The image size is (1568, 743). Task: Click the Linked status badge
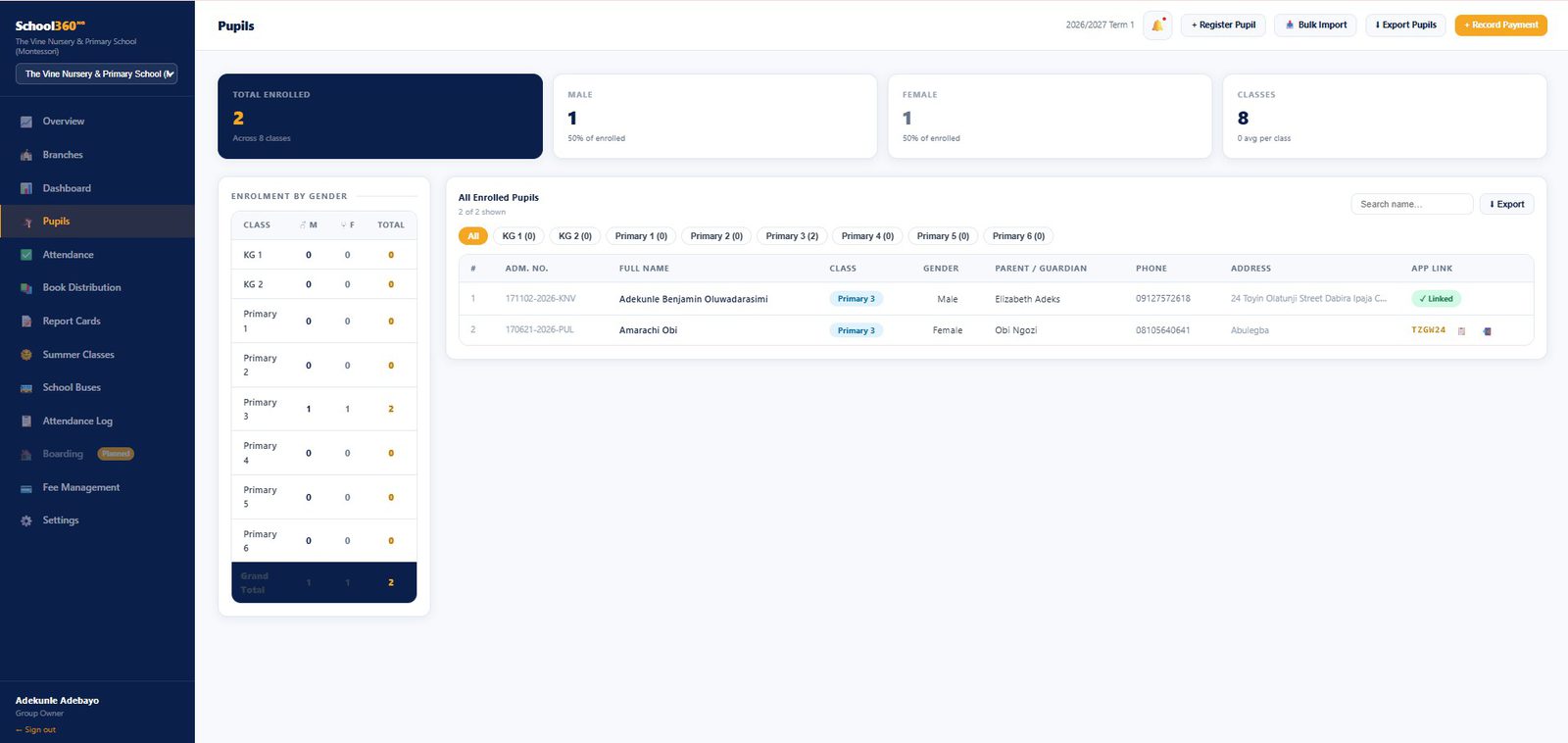pyautogui.click(x=1436, y=299)
